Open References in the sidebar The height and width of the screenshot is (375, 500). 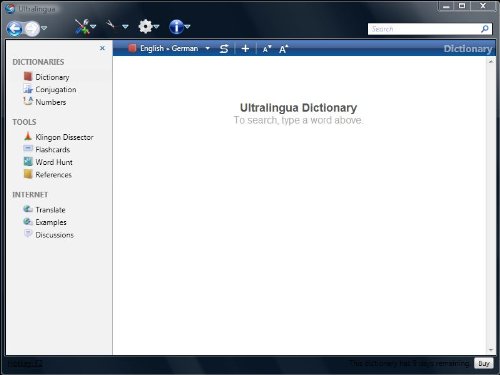[x=54, y=175]
